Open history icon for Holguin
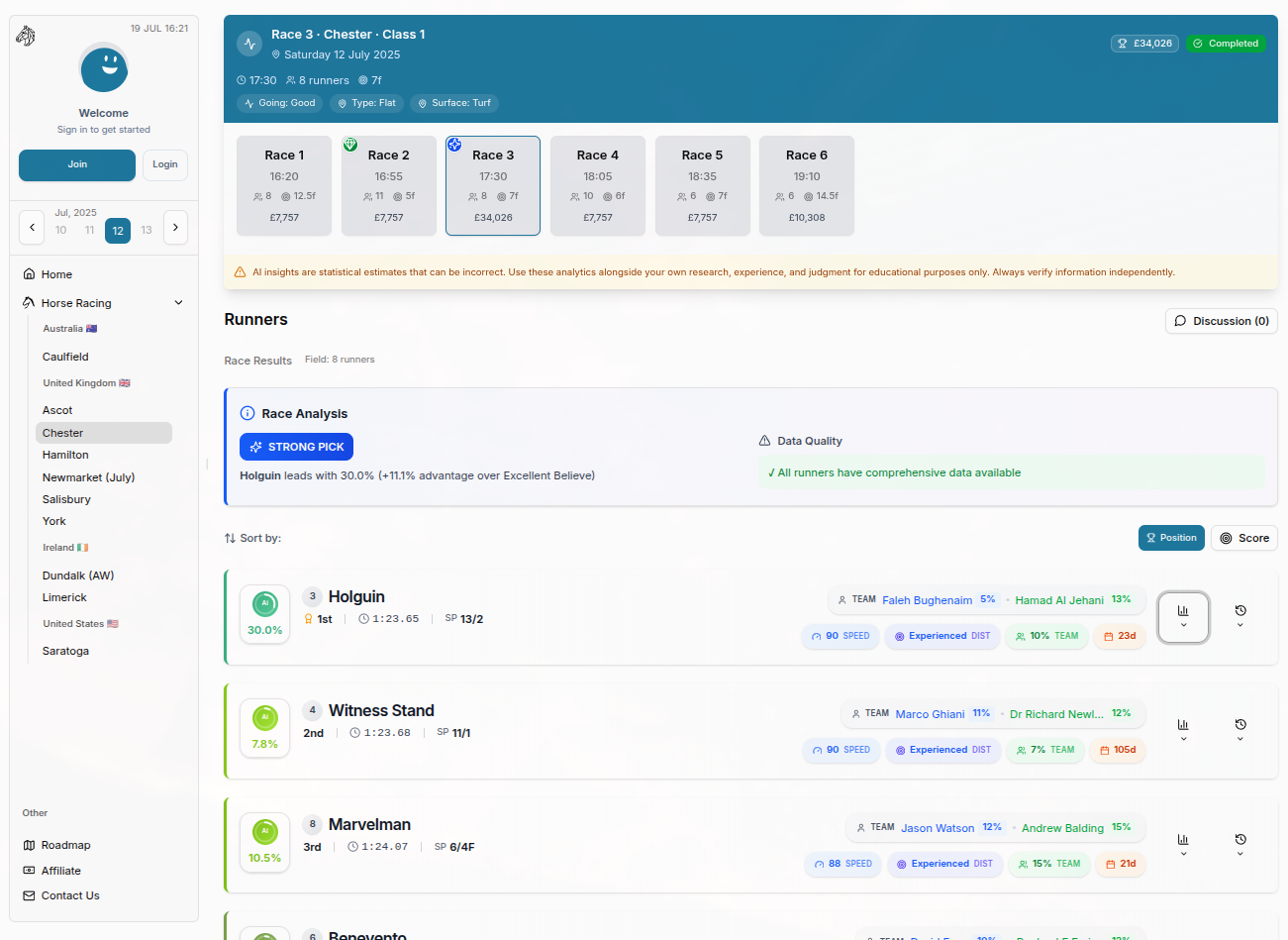The image size is (1288, 940). [x=1240, y=617]
